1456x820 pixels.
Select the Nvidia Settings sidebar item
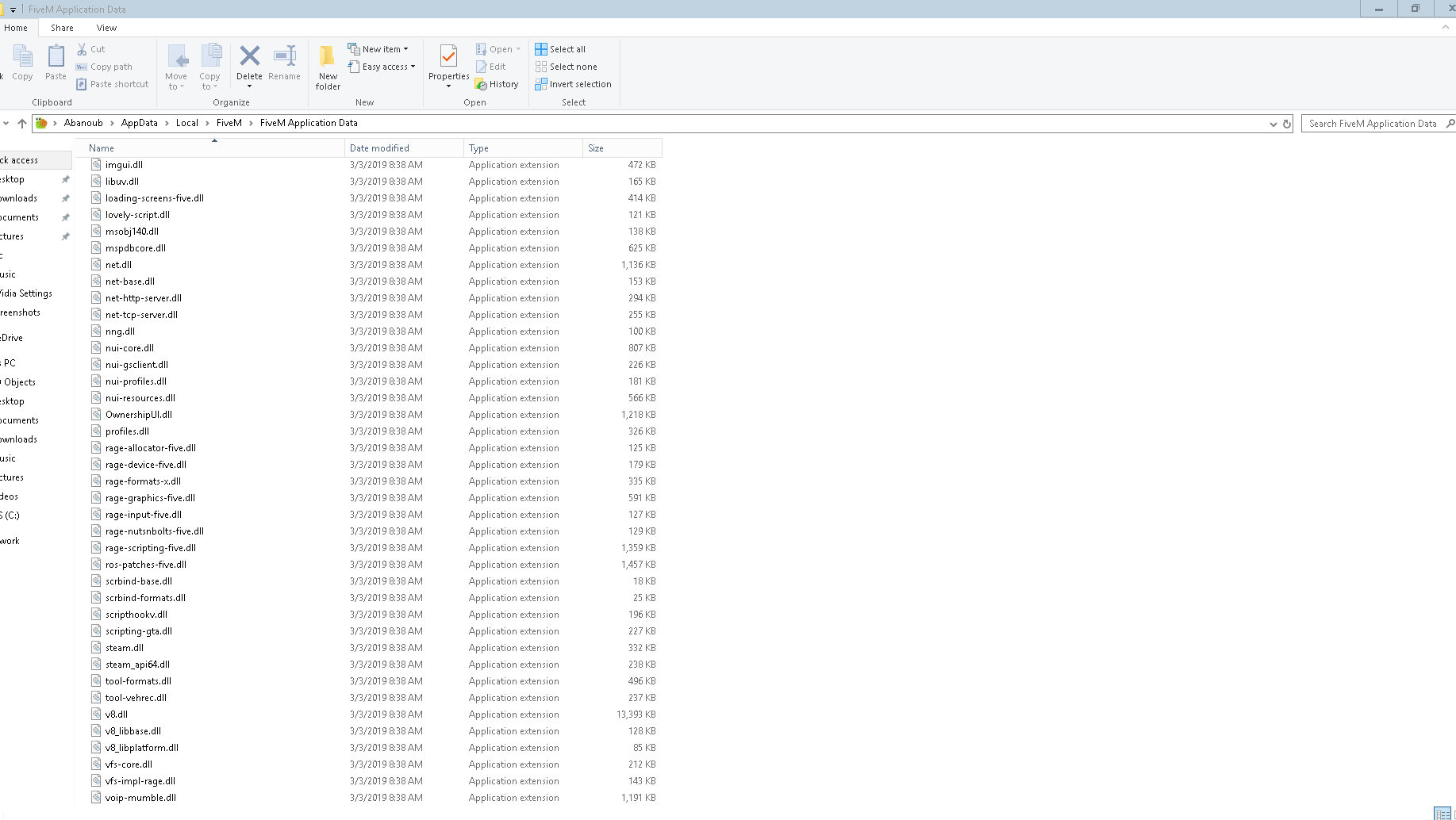tap(26, 293)
